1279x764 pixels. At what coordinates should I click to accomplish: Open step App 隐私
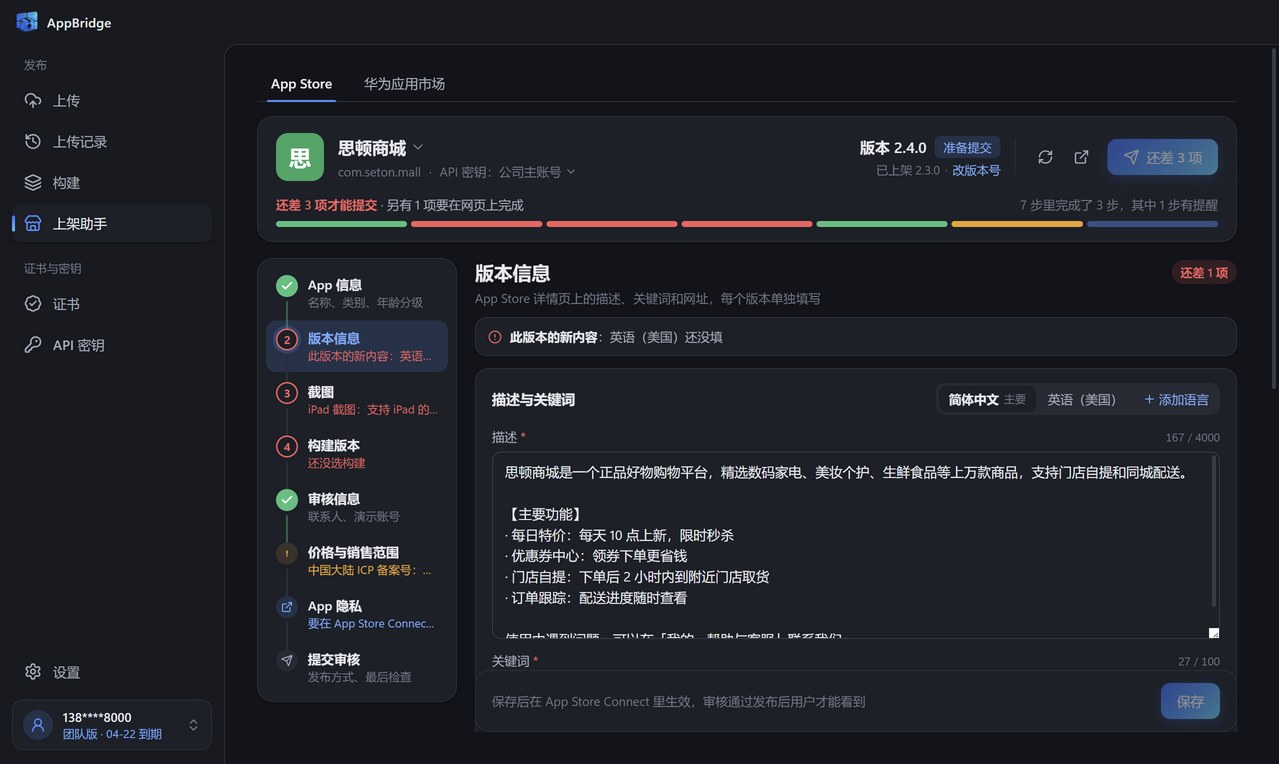point(357,614)
